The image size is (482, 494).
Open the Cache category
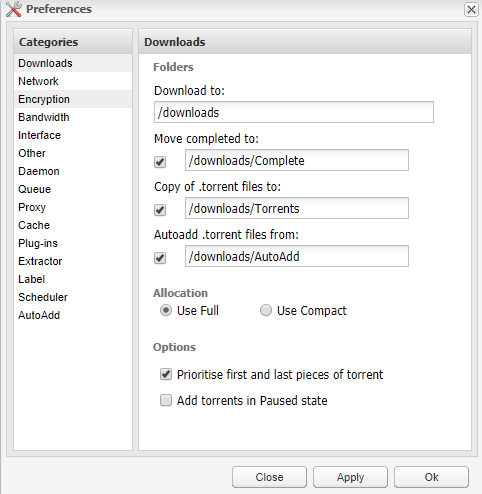pos(73,225)
